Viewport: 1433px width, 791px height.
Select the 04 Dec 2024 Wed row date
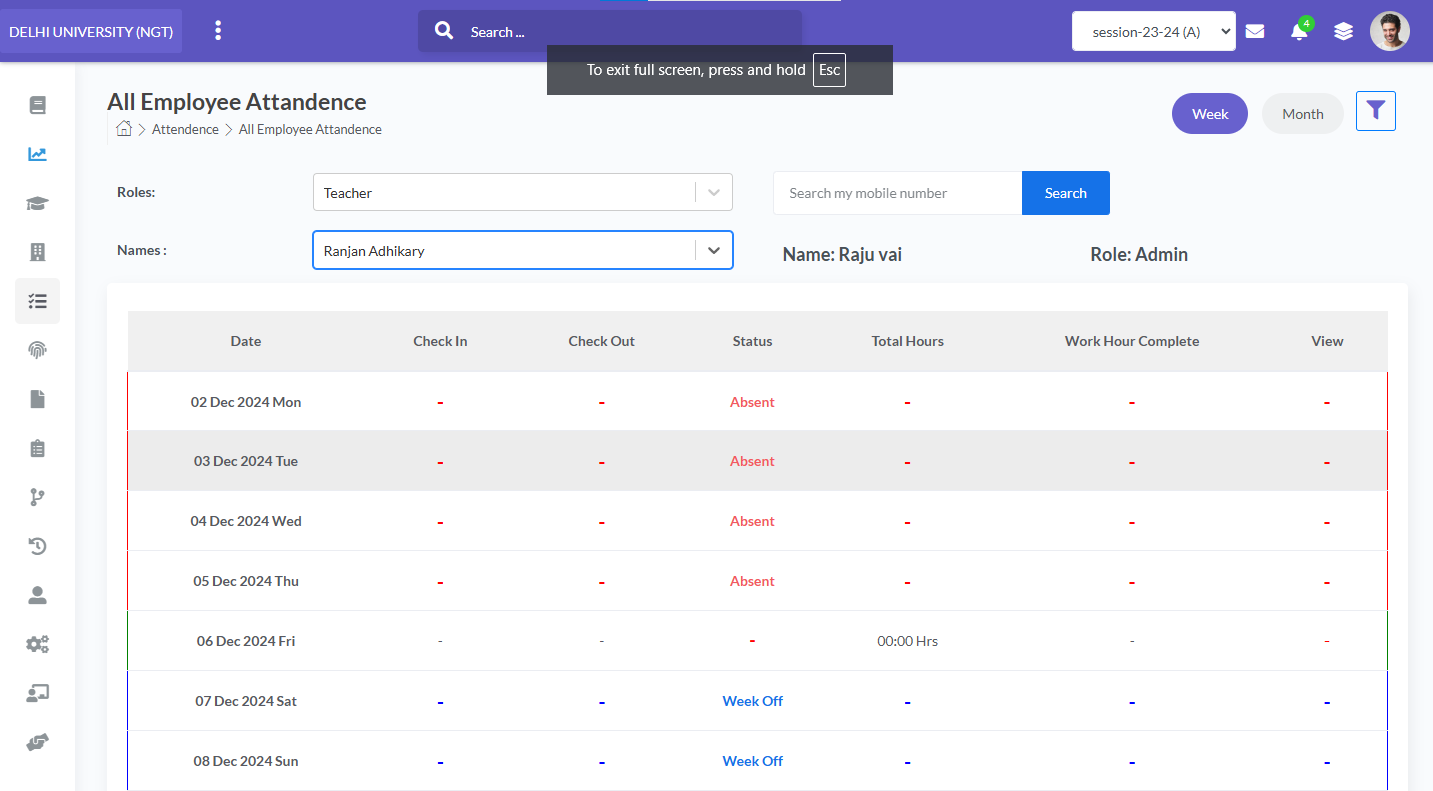[246, 521]
